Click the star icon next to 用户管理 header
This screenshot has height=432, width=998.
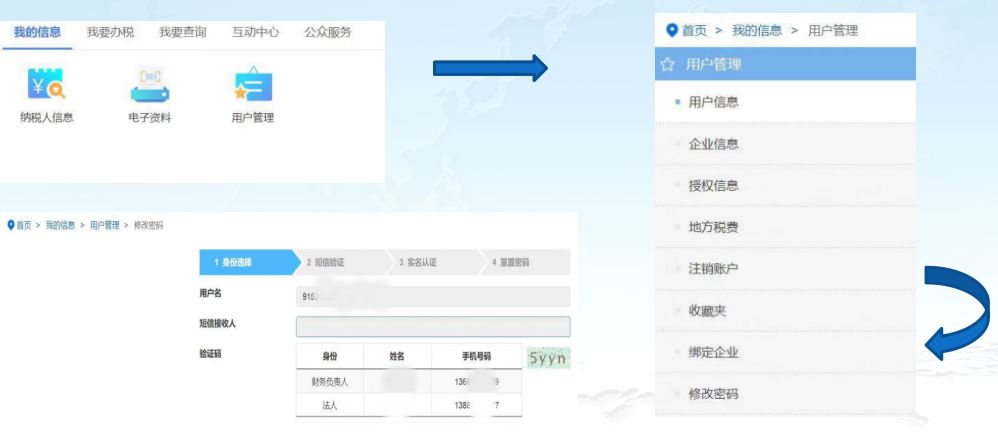(668, 64)
